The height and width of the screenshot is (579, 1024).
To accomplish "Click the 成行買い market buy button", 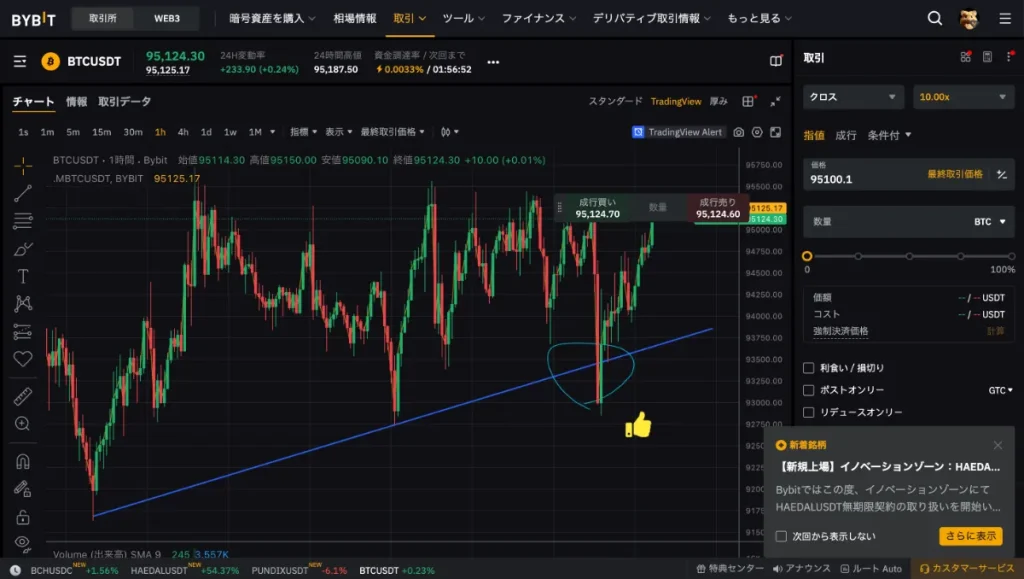I will 598,208.
